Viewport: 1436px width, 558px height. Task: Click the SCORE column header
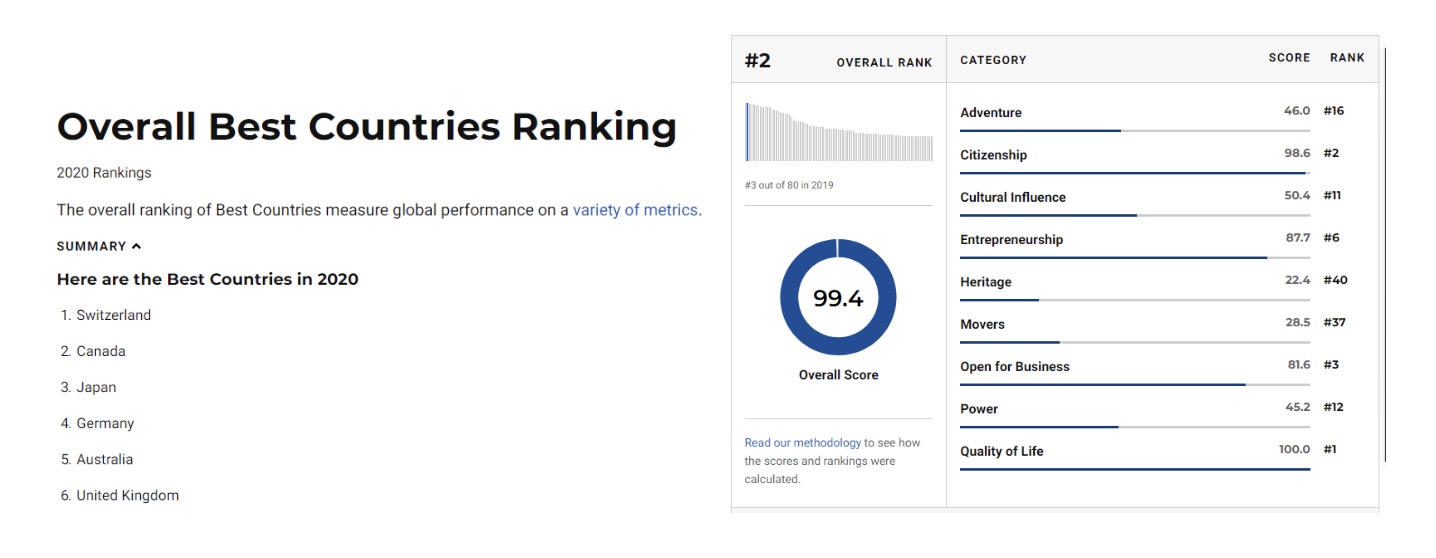coord(1289,58)
